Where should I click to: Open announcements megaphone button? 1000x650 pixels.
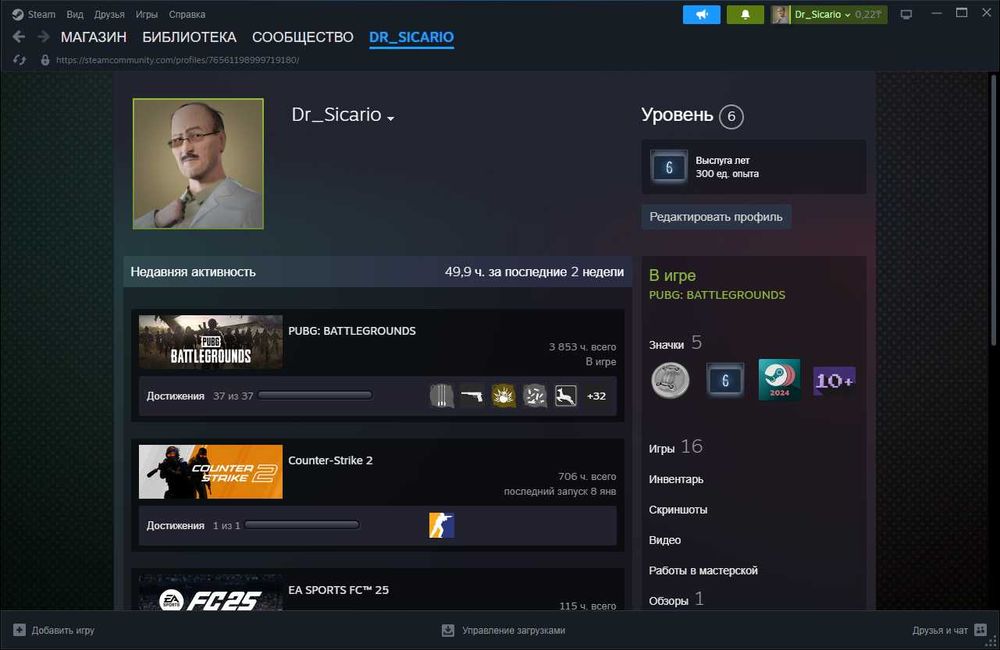(702, 14)
